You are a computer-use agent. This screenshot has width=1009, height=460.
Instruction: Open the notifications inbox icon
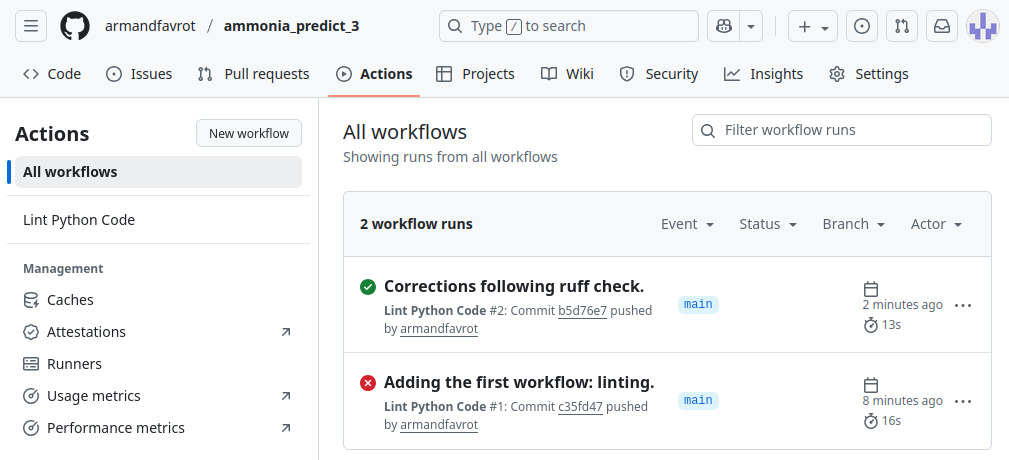(942, 26)
